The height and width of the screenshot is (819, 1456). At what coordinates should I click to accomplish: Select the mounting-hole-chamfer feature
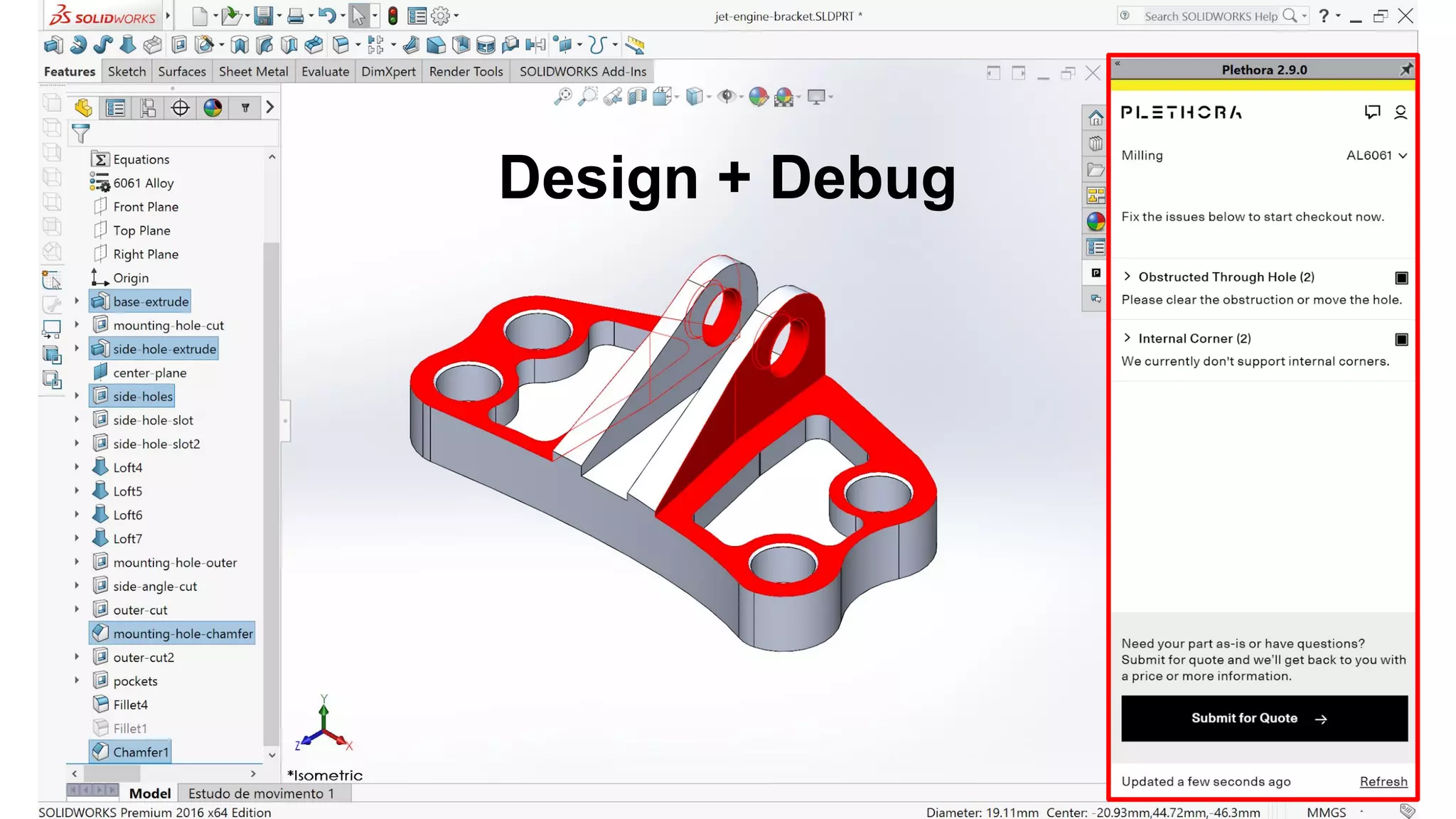172,633
